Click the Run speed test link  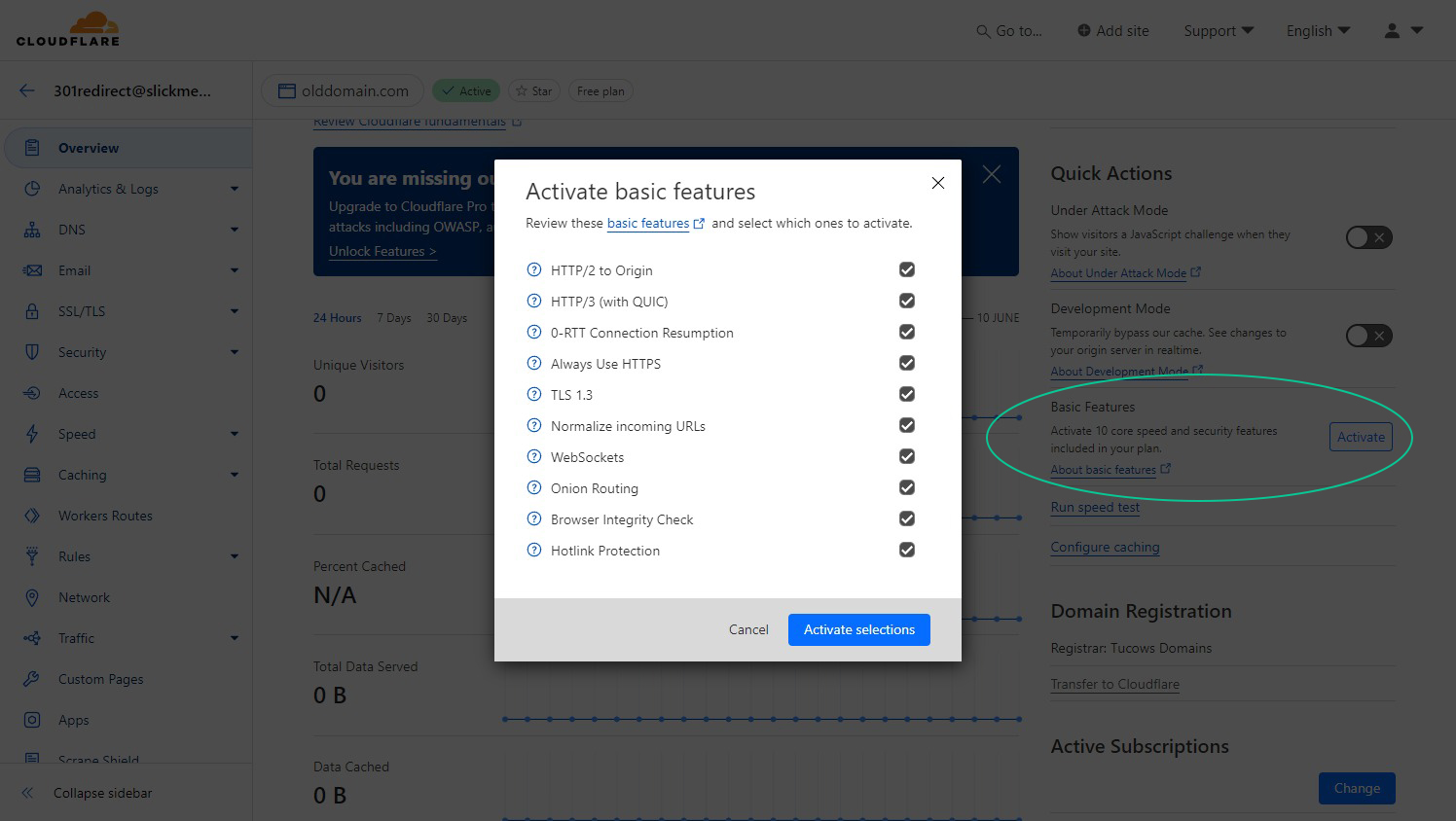pos(1095,507)
